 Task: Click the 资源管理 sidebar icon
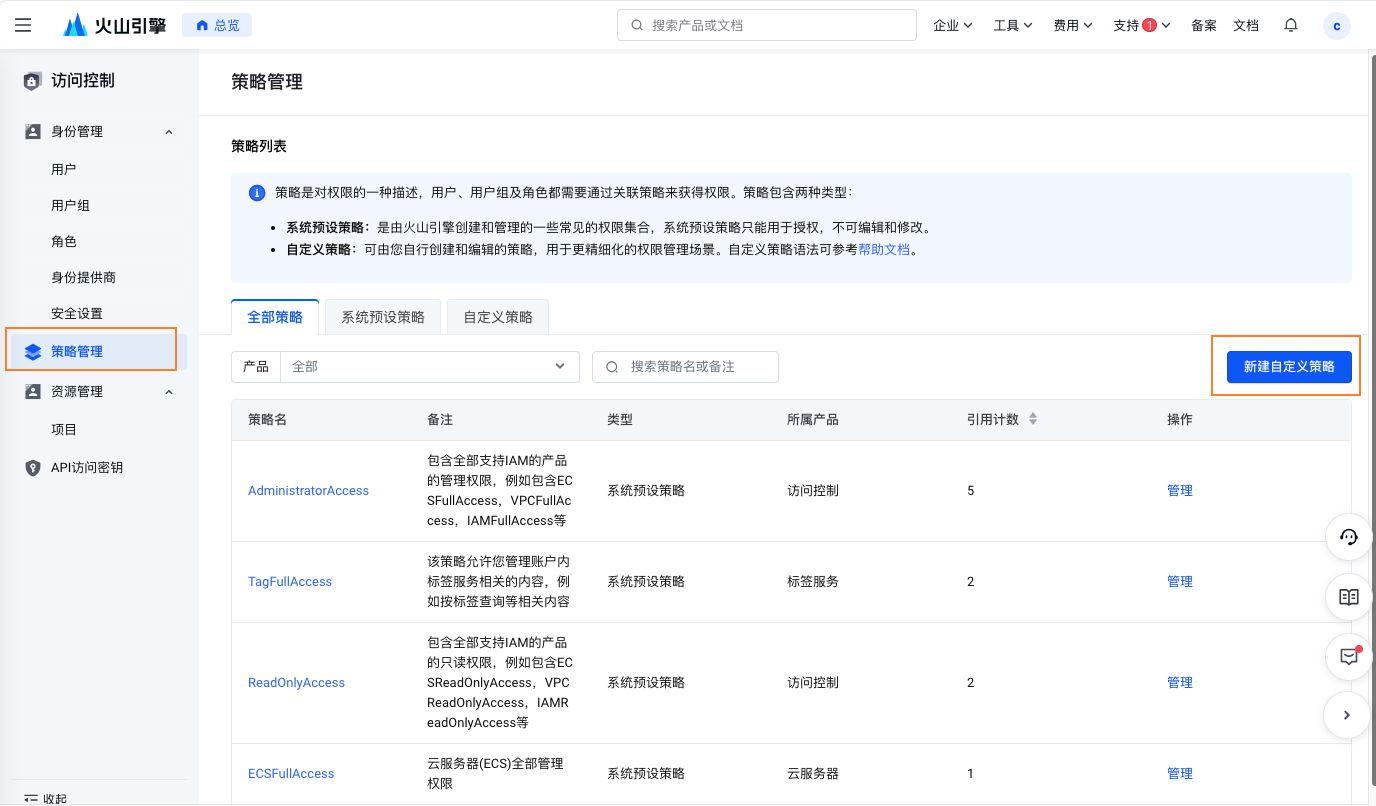point(33,392)
